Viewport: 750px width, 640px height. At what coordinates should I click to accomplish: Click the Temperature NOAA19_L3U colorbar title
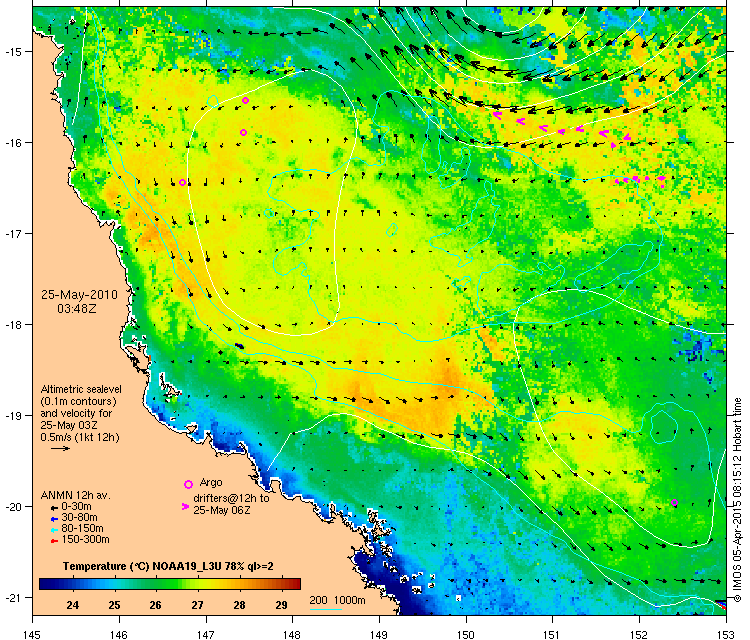pos(168,566)
